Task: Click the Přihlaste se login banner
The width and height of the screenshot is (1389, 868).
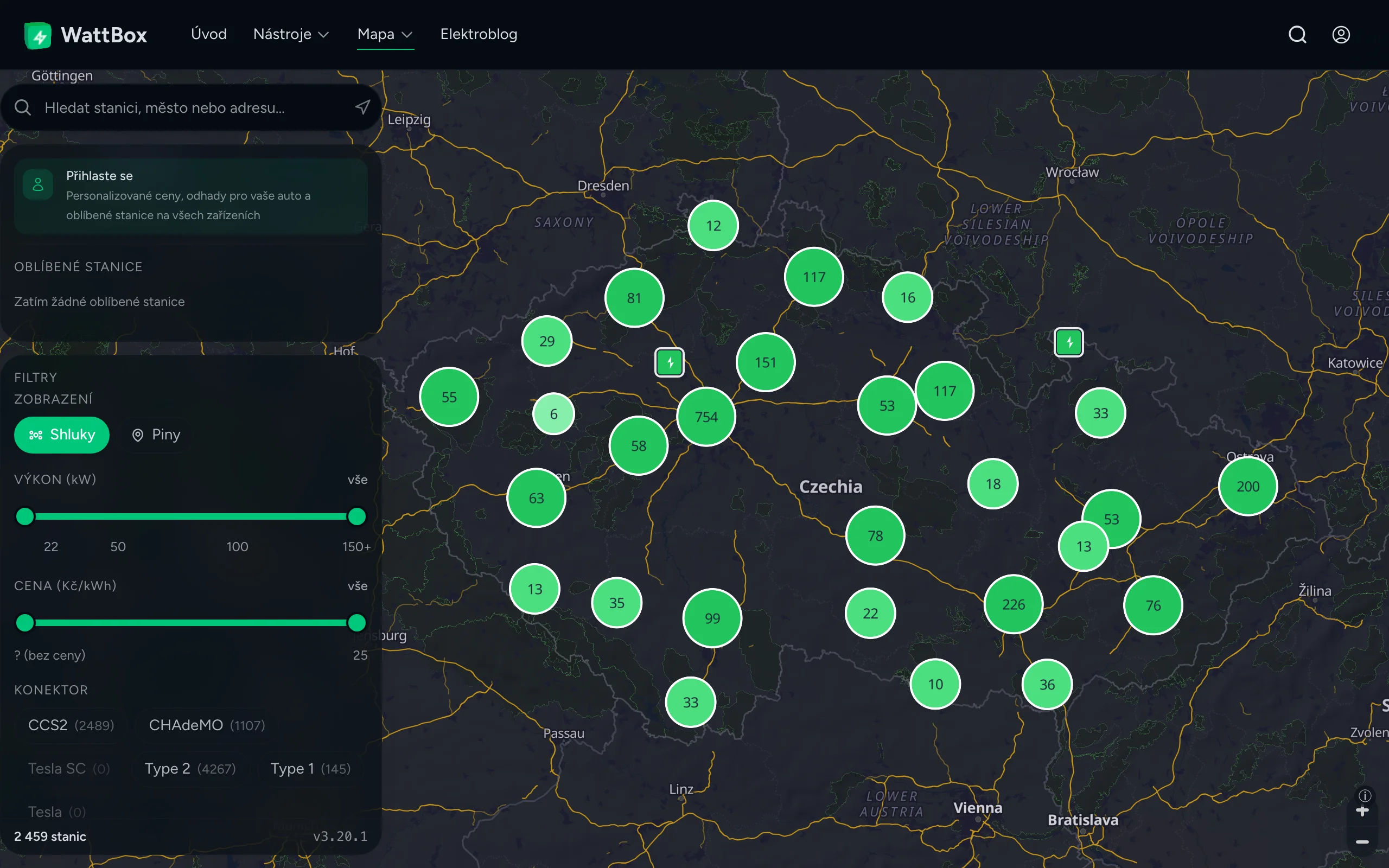Action: tap(190, 195)
